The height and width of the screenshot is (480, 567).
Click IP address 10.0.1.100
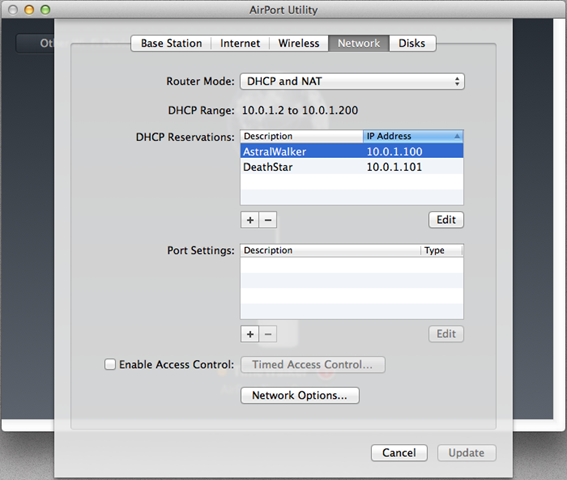(395, 152)
